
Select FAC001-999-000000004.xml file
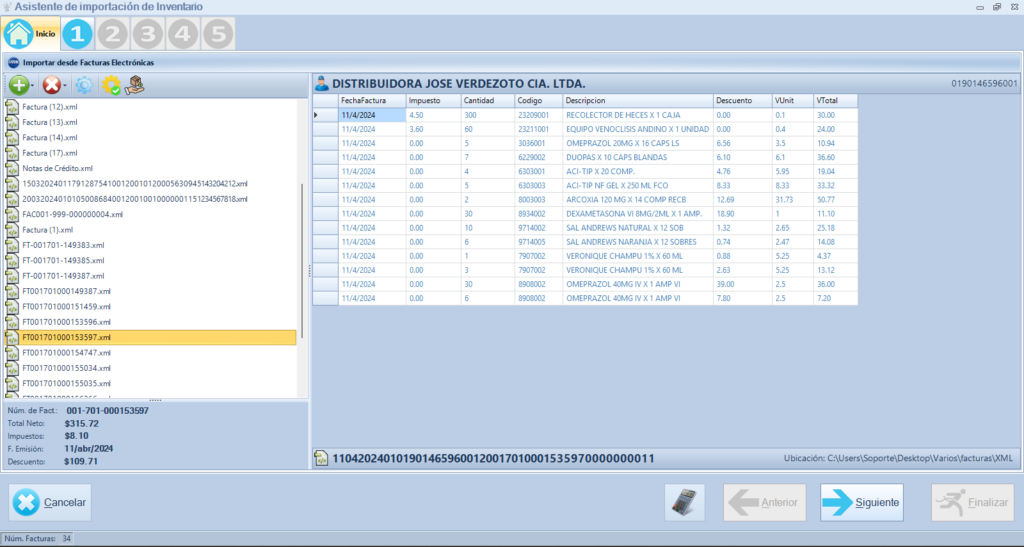[72, 214]
